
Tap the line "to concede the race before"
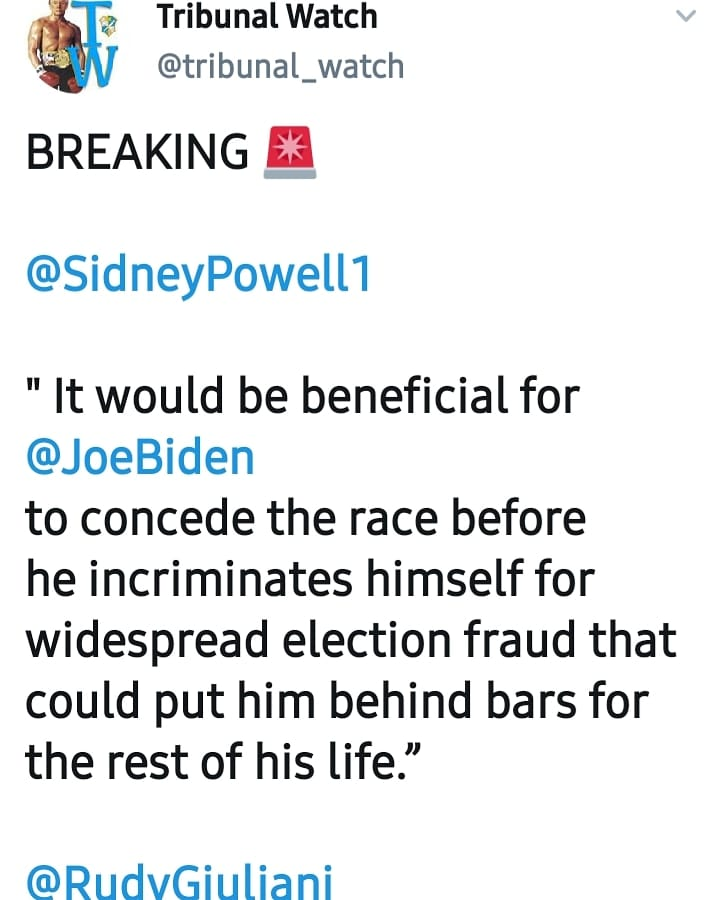click(305, 518)
